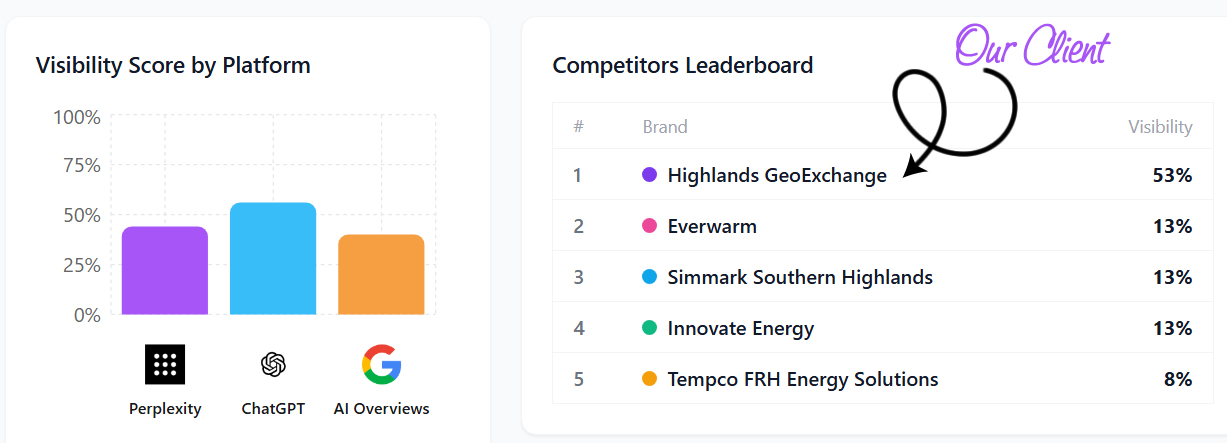Open Simmark Southern Highlands brand entry
Screen dimensions: 1227x443
[800, 278]
